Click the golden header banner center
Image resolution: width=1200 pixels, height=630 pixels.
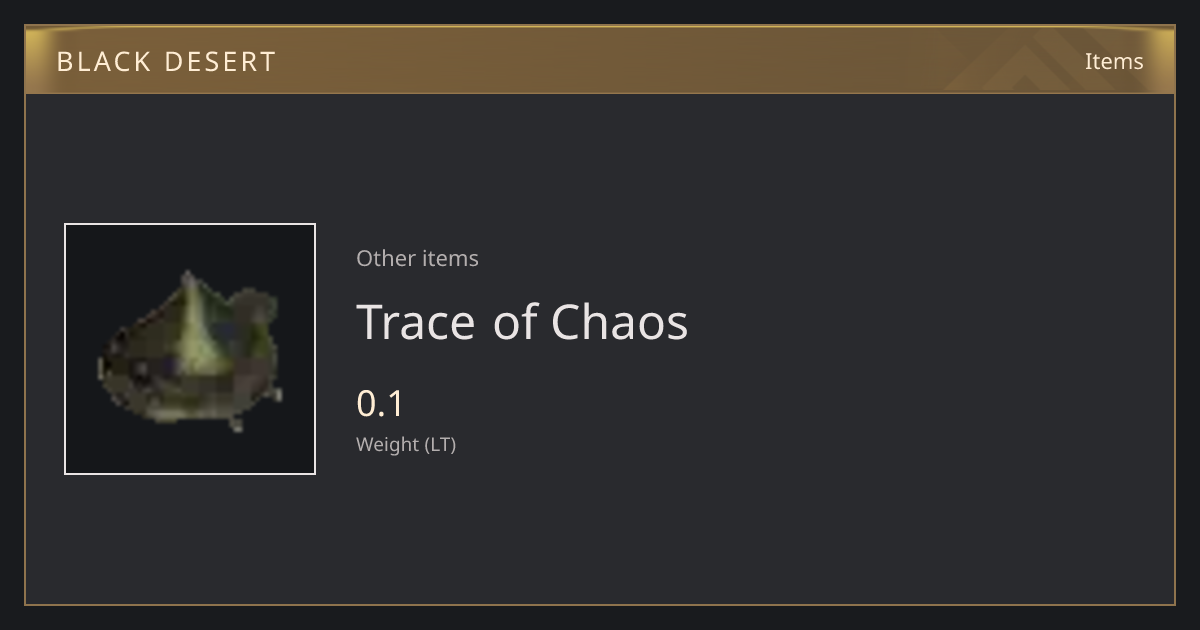click(600, 60)
